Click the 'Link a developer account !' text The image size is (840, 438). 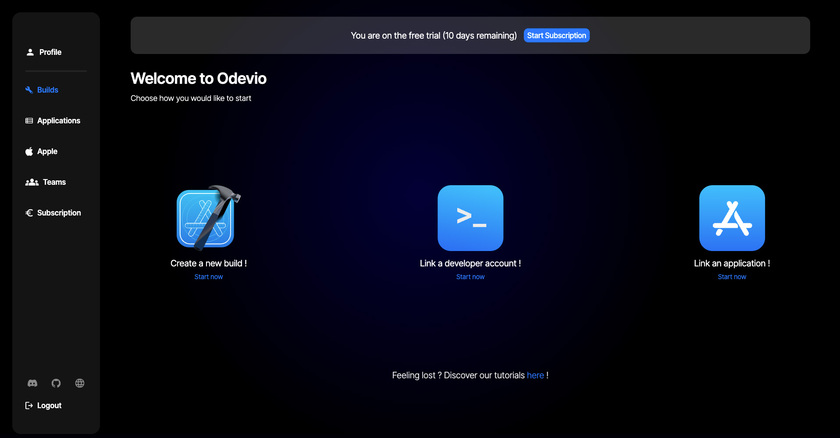click(470, 263)
